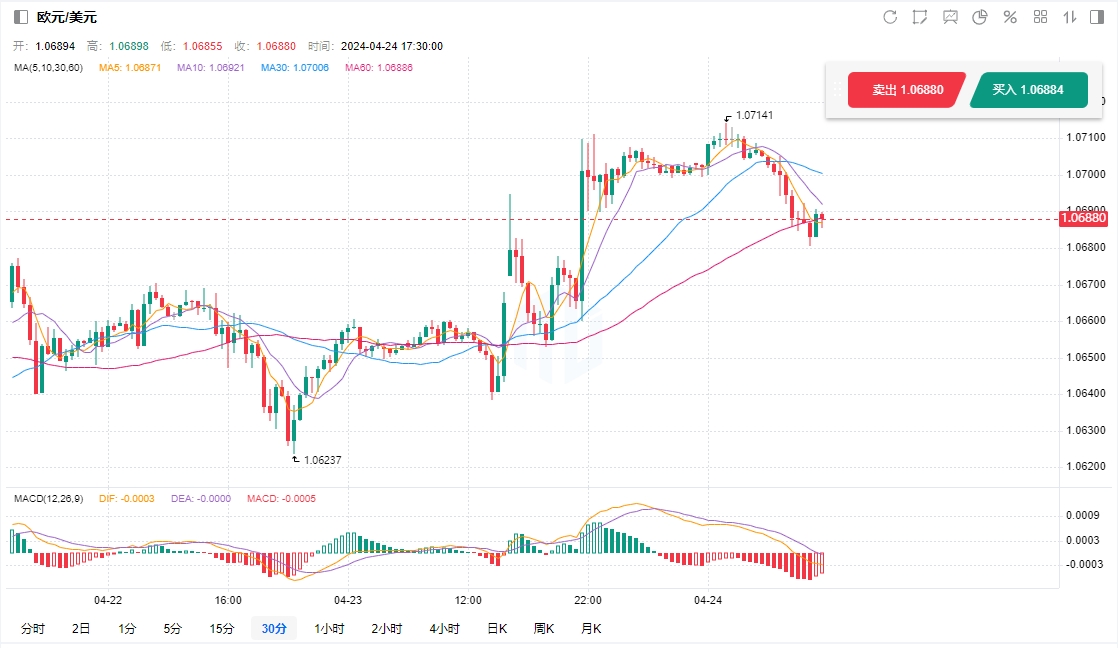Switch to the 分时 timeframe tab
1118x648 pixels.
[33, 629]
